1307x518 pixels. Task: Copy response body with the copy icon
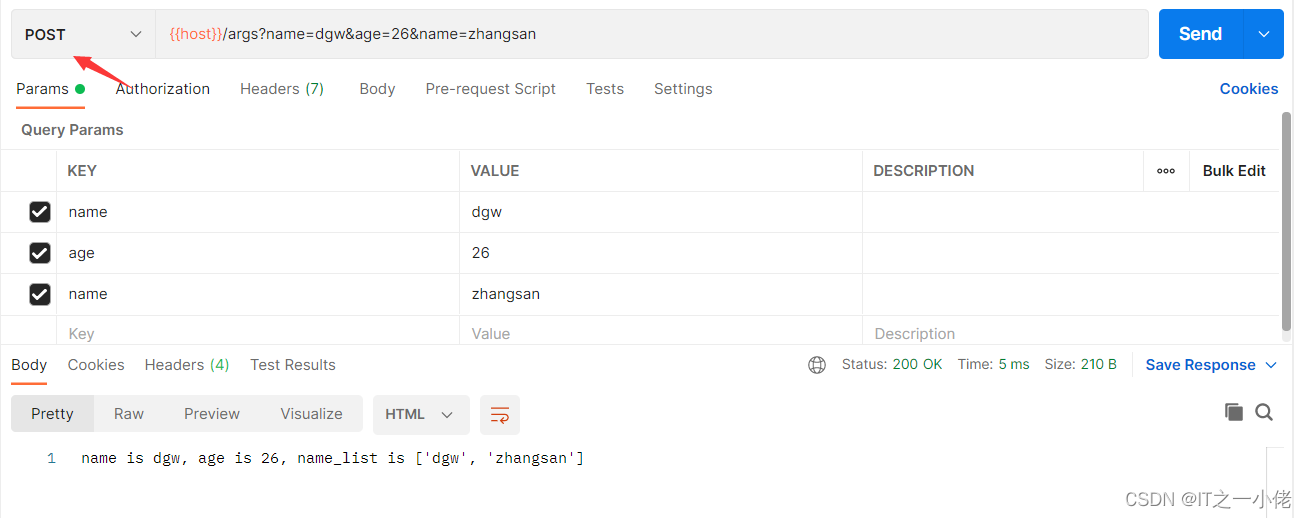[1234, 412]
